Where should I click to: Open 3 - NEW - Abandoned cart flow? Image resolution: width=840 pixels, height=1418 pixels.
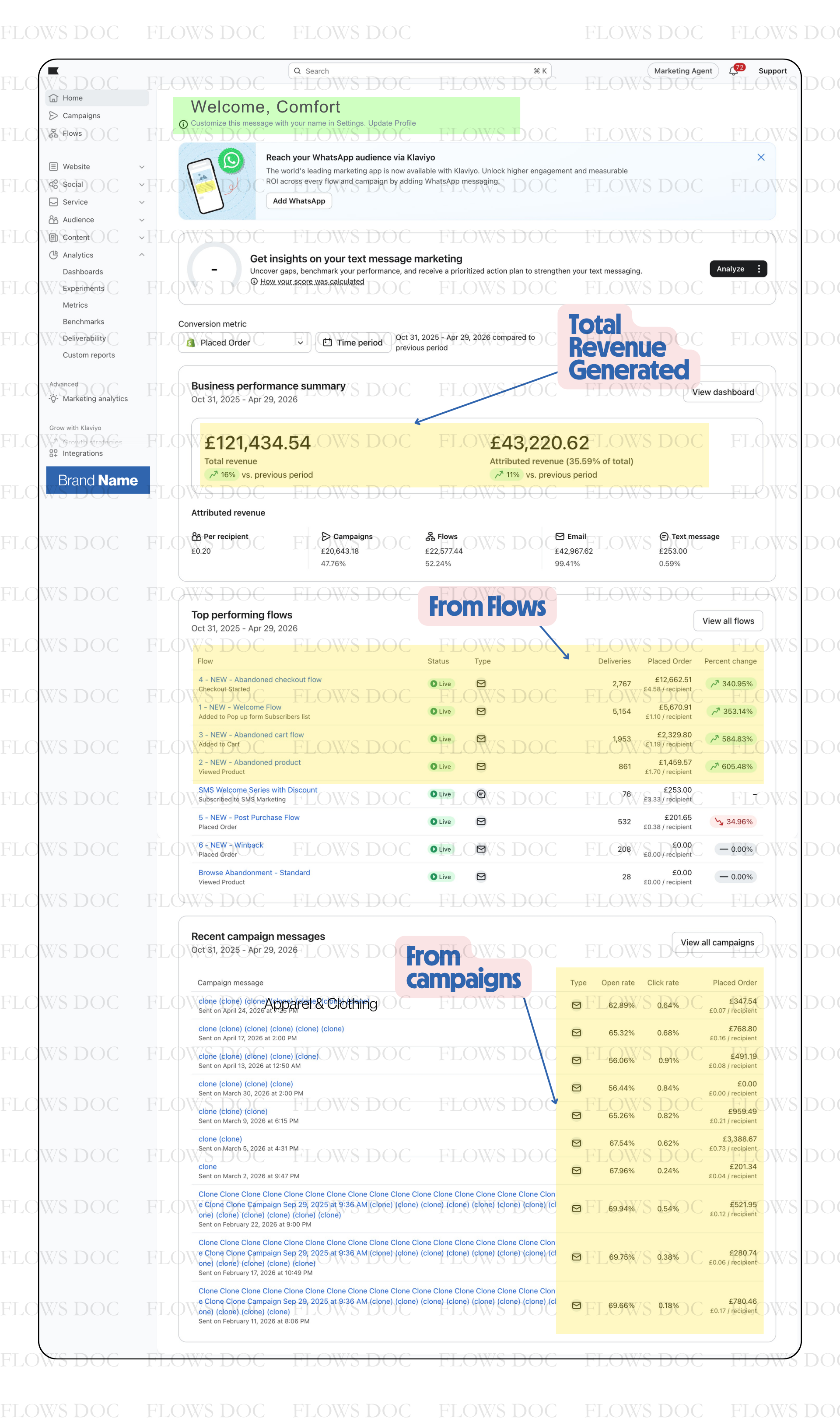point(251,735)
